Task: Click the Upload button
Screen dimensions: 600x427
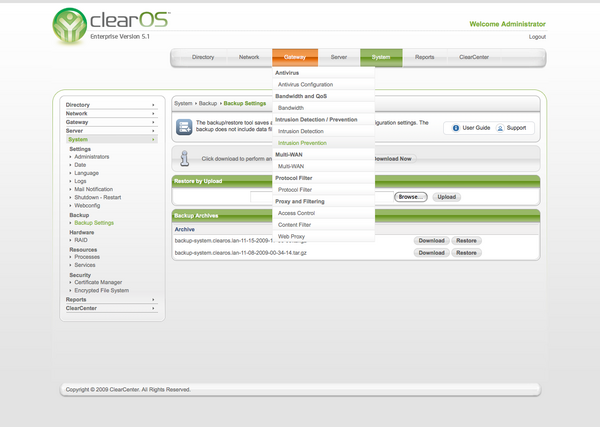Action: click(x=447, y=197)
